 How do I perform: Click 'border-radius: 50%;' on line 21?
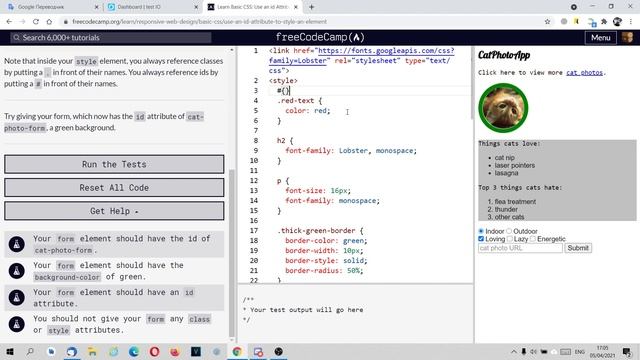point(324,271)
